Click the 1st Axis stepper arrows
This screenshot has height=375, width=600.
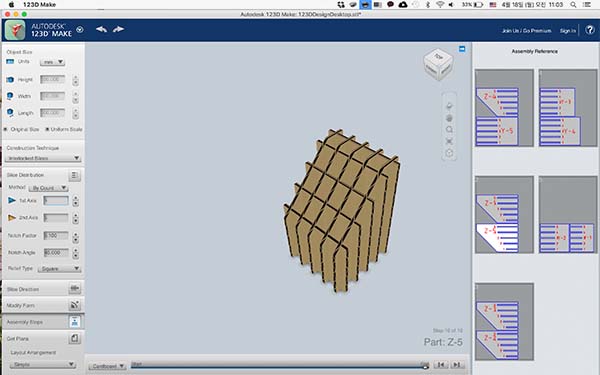pos(75,201)
